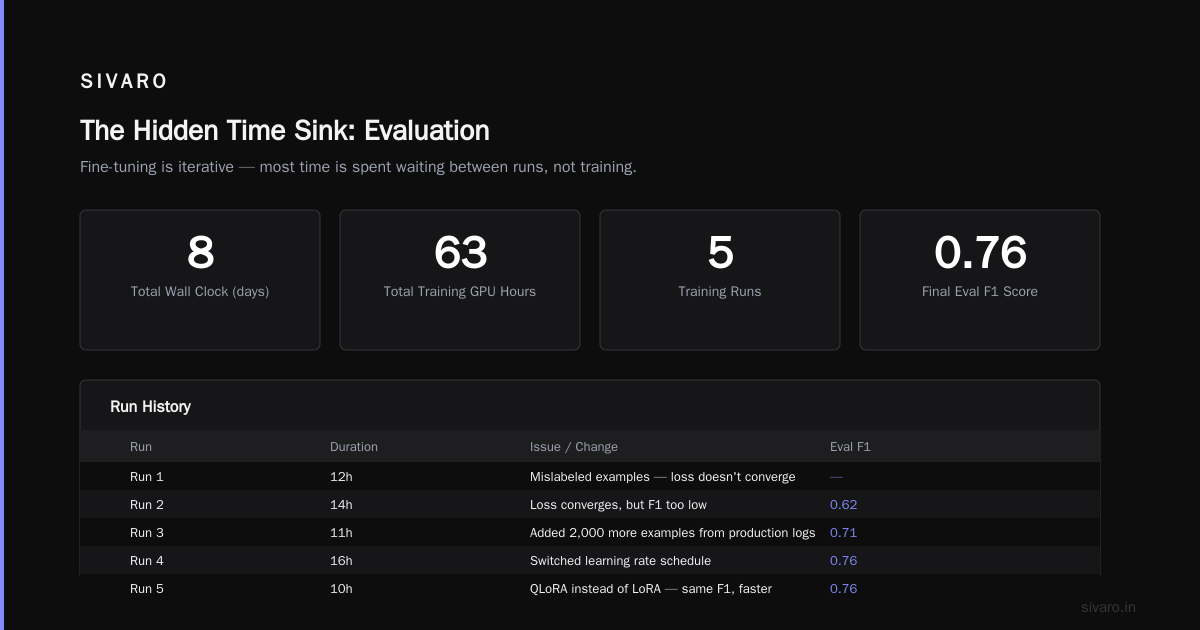The height and width of the screenshot is (630, 1200).
Task: Select the Final Eval F1 Score card
Action: pyautogui.click(x=980, y=280)
